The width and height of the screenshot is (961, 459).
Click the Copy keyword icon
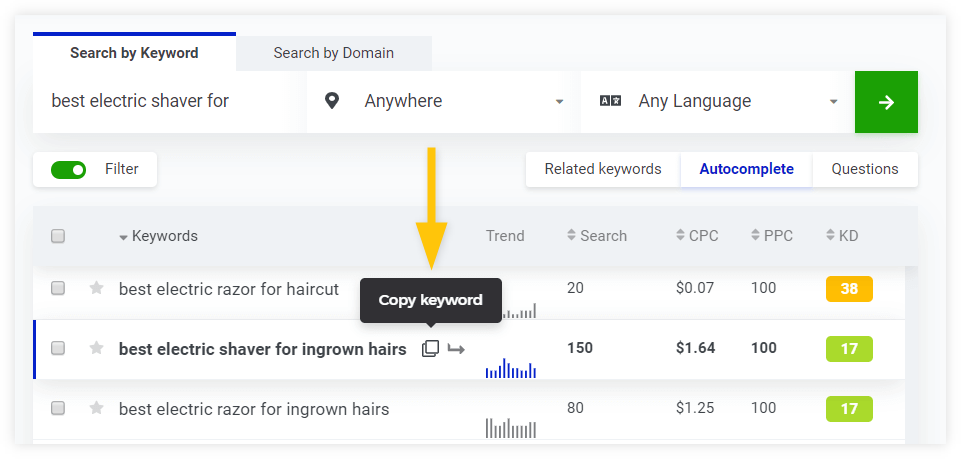[430, 349]
